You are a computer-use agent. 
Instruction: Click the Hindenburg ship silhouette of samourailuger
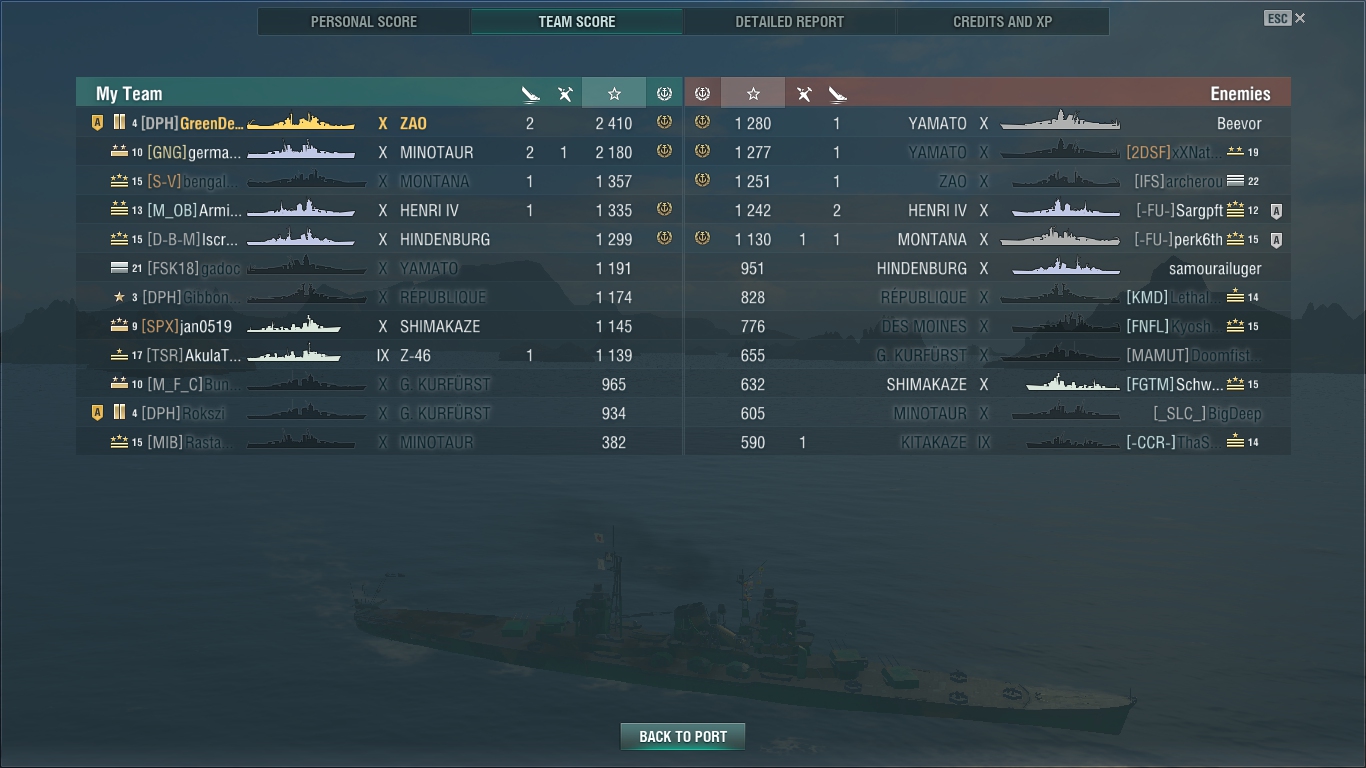click(1066, 267)
